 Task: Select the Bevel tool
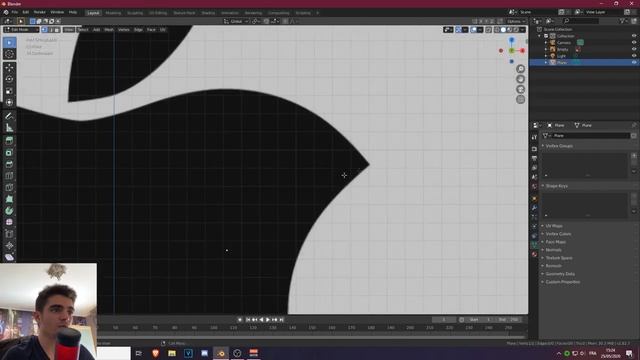pos(9,164)
